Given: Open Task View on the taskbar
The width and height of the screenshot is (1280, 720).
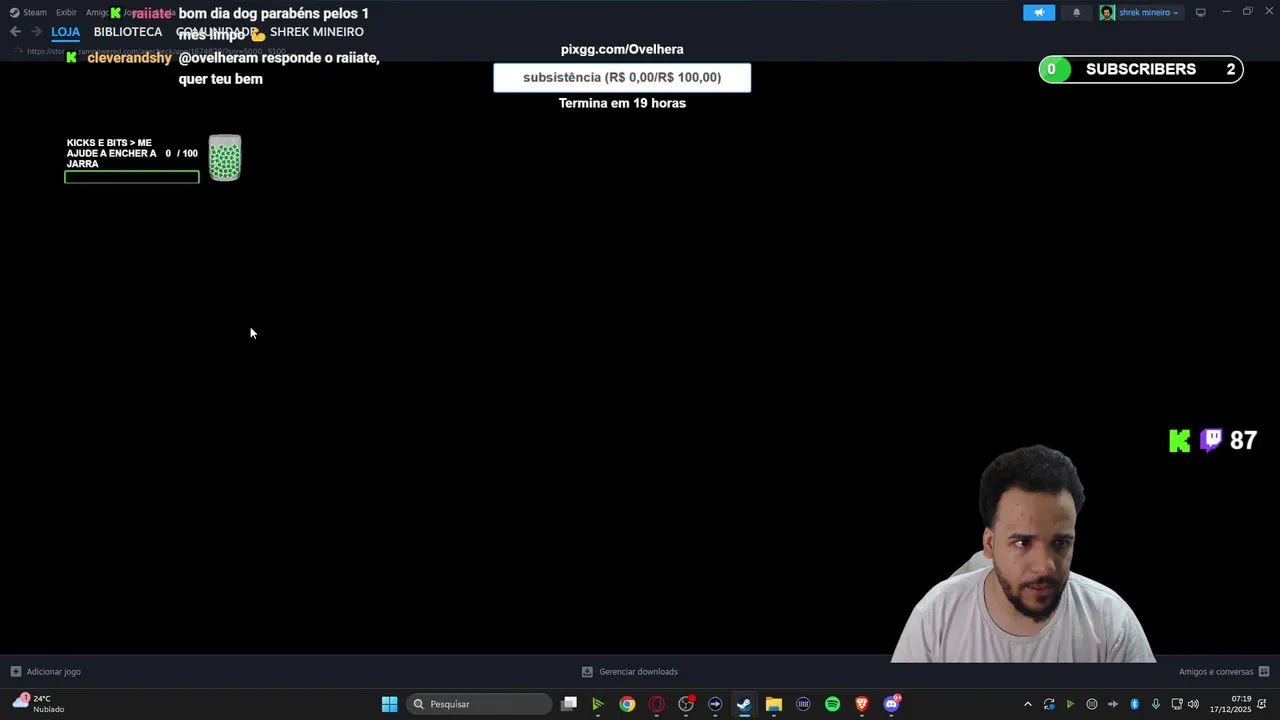Looking at the screenshot, I should [569, 704].
